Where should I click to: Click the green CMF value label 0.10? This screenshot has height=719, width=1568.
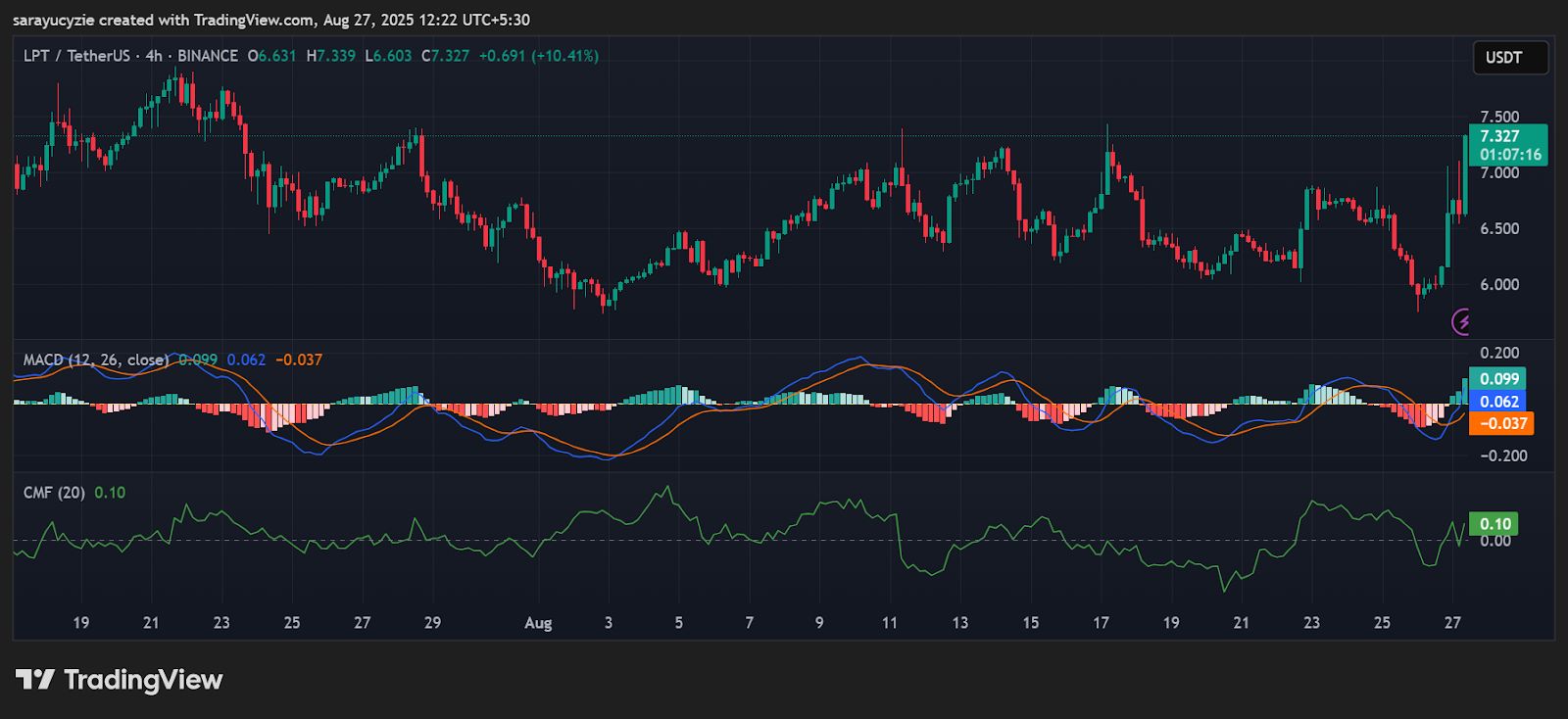coord(1494,524)
